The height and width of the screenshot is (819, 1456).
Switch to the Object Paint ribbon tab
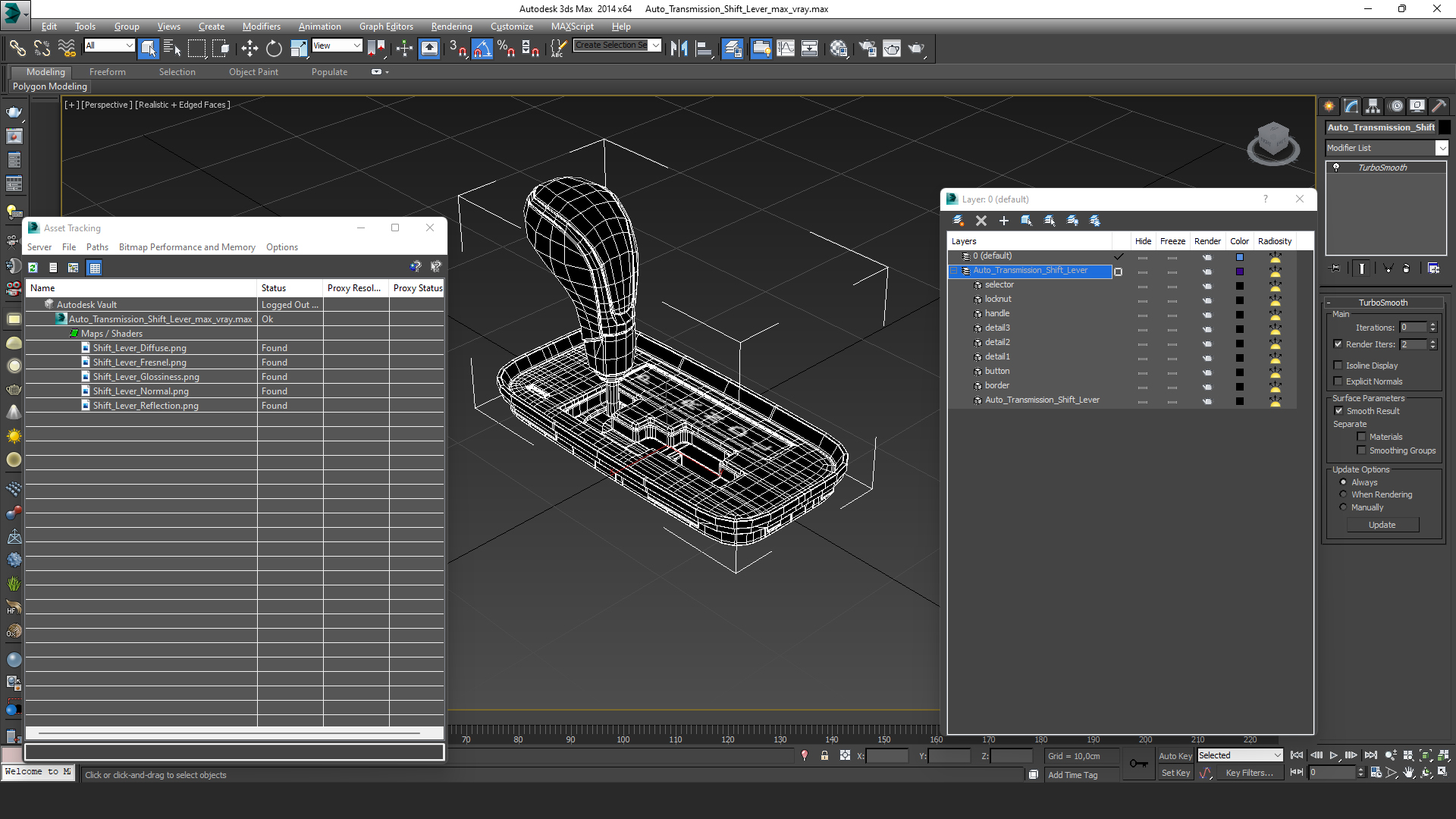pyautogui.click(x=253, y=72)
